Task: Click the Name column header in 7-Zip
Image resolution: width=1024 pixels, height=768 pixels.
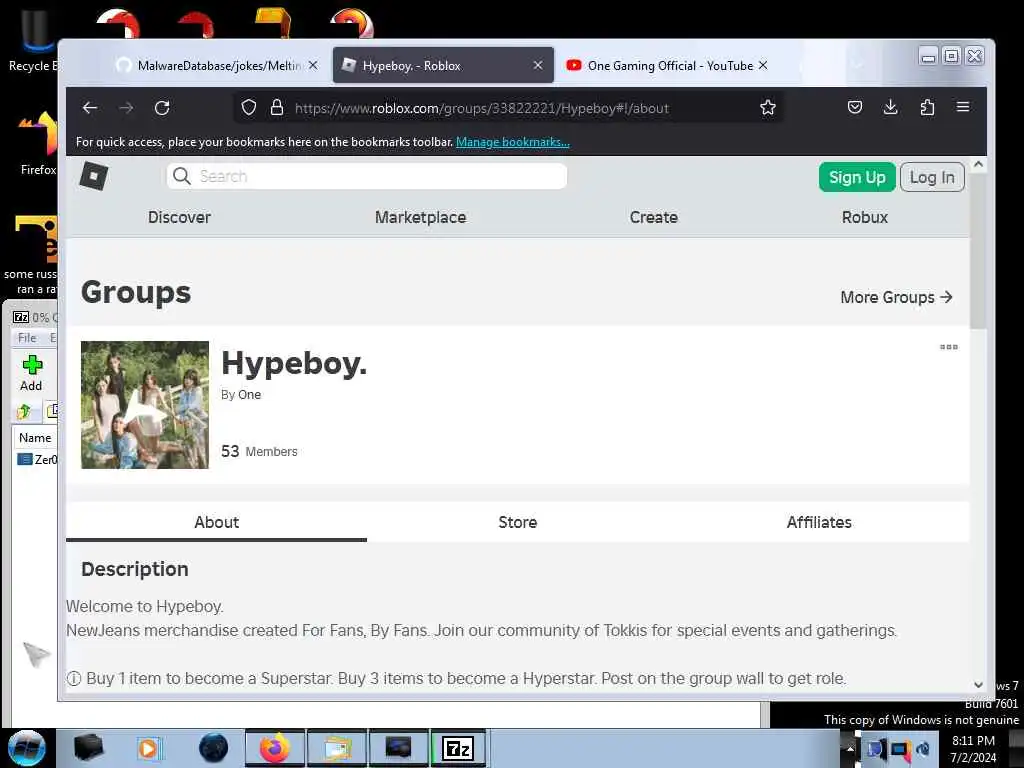Action: (x=35, y=438)
